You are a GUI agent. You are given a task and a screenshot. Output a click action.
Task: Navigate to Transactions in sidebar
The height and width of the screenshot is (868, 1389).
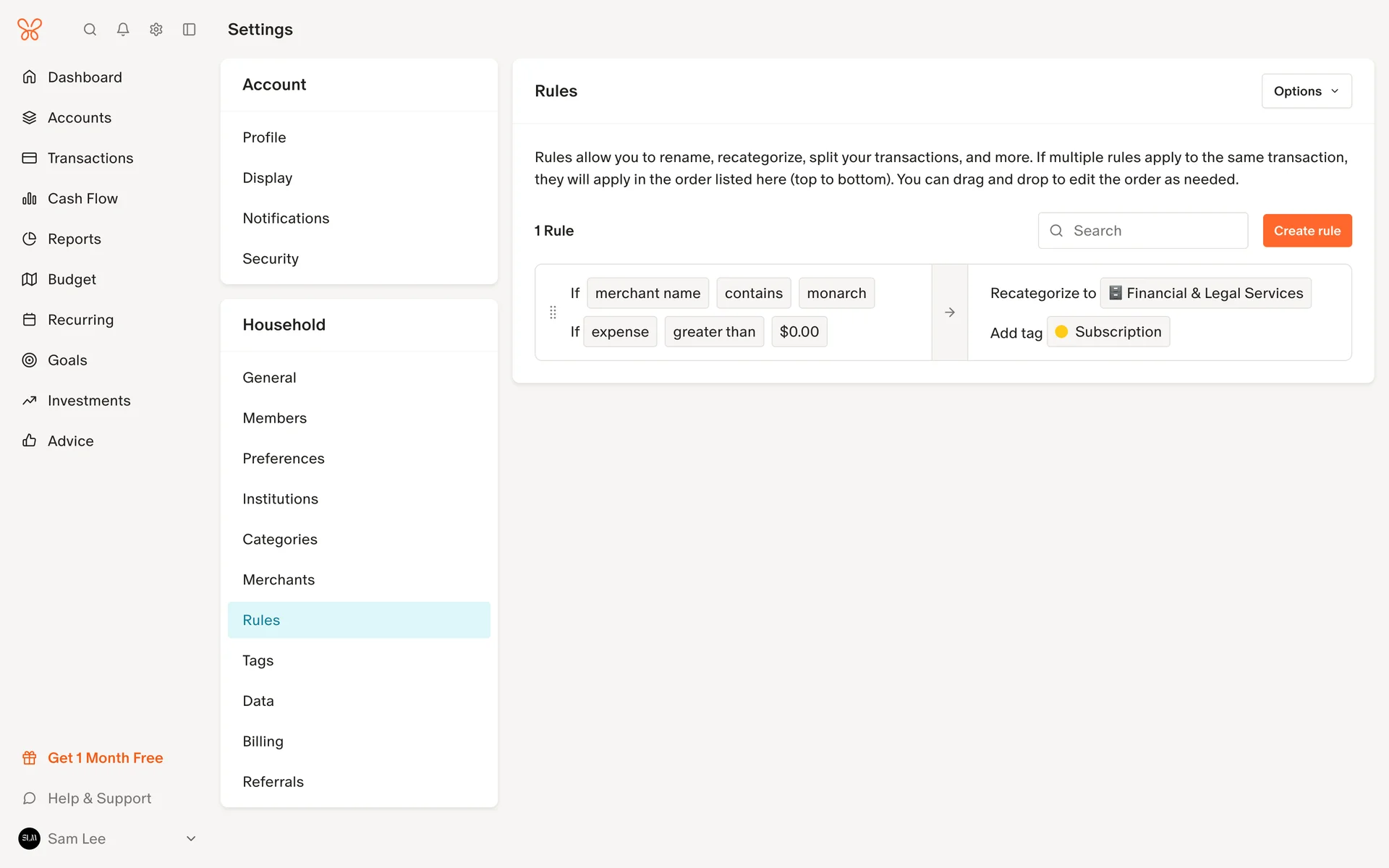(90, 158)
